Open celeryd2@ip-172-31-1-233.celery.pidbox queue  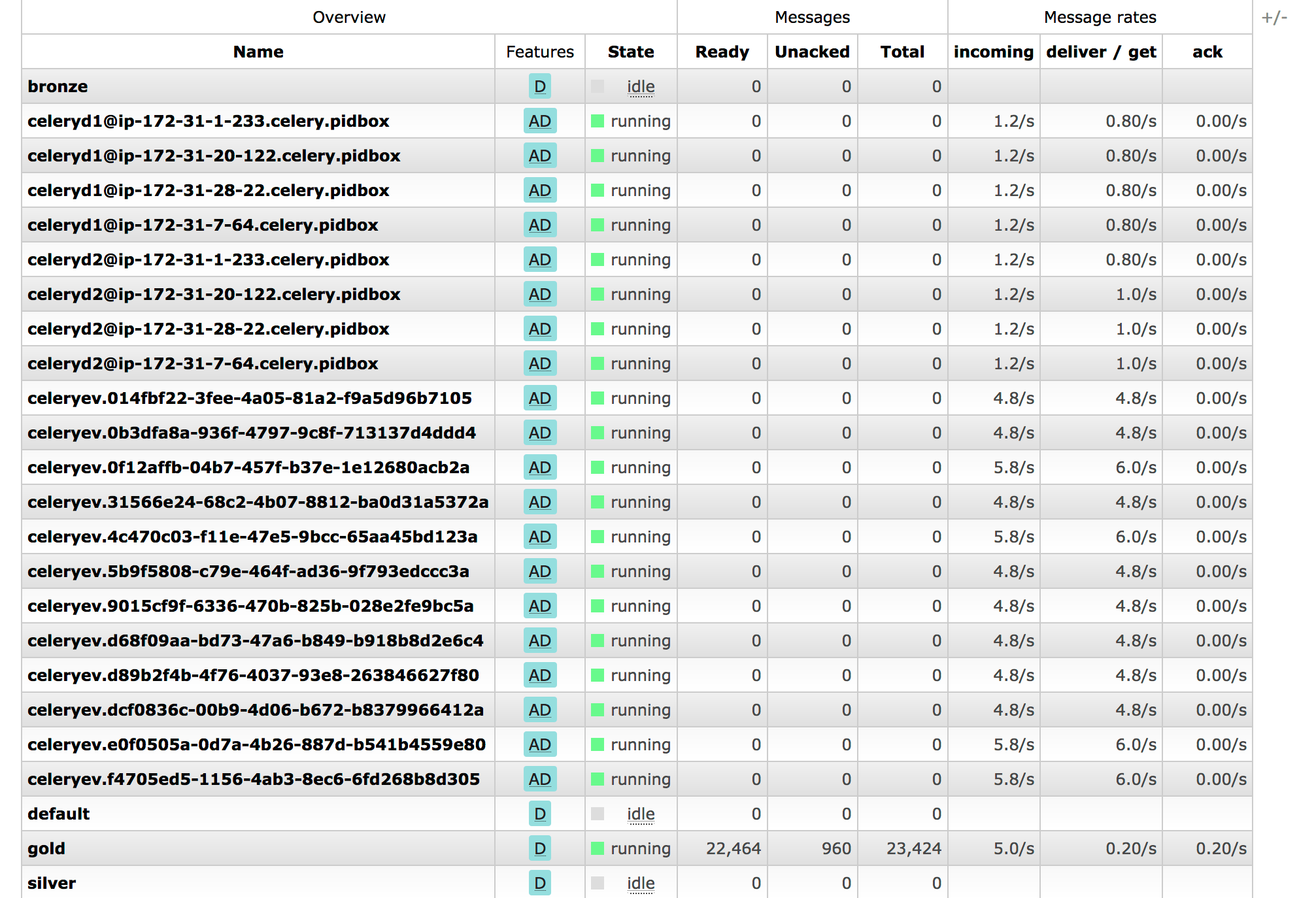point(209,259)
